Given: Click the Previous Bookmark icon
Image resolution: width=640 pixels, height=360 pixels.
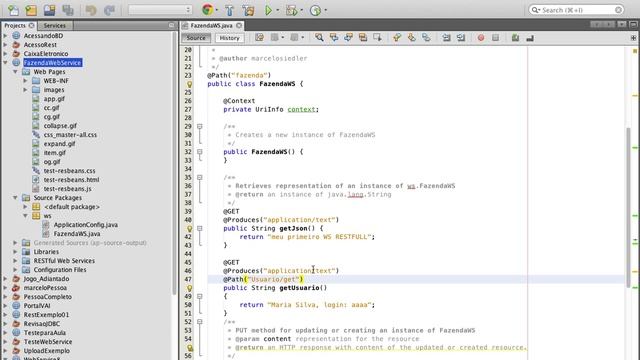Looking at the screenshot, I should (397, 38).
